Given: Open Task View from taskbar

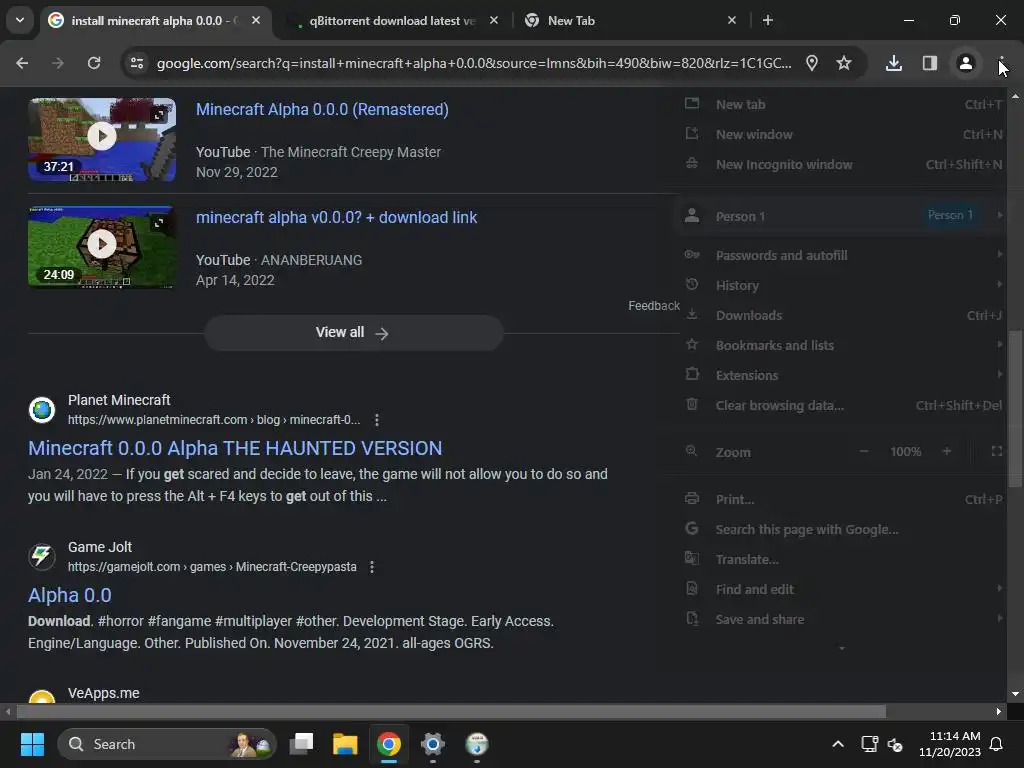Looking at the screenshot, I should click(302, 744).
